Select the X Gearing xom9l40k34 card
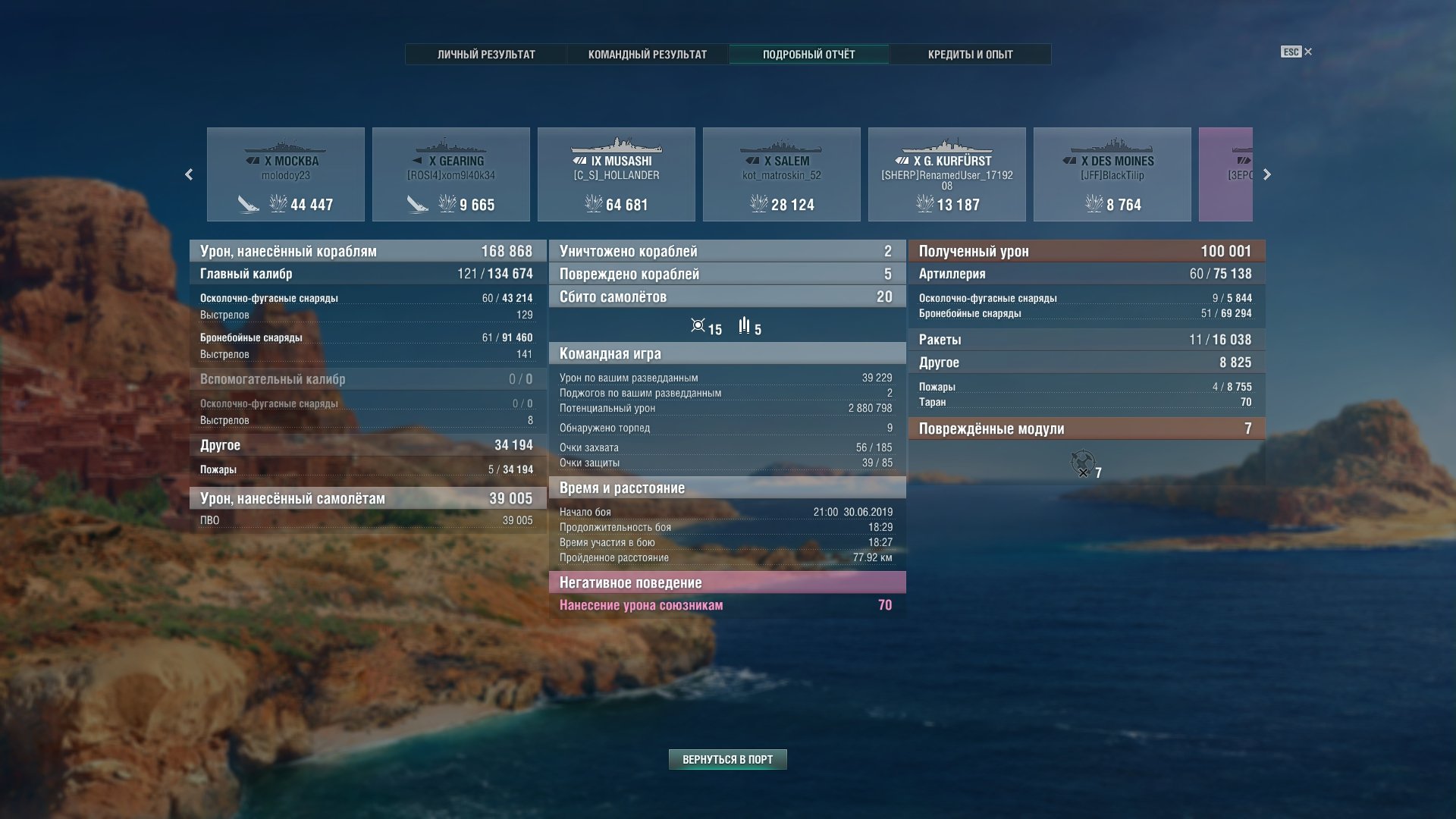1456x819 pixels. pos(451,174)
